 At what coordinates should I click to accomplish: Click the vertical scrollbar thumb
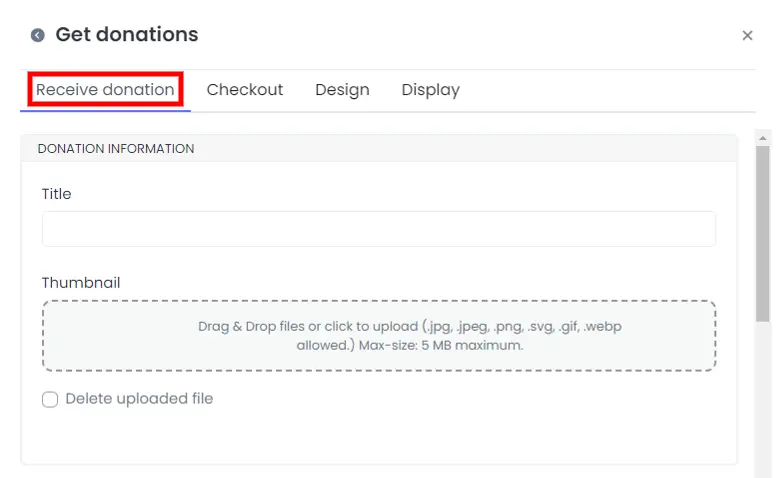(x=763, y=234)
